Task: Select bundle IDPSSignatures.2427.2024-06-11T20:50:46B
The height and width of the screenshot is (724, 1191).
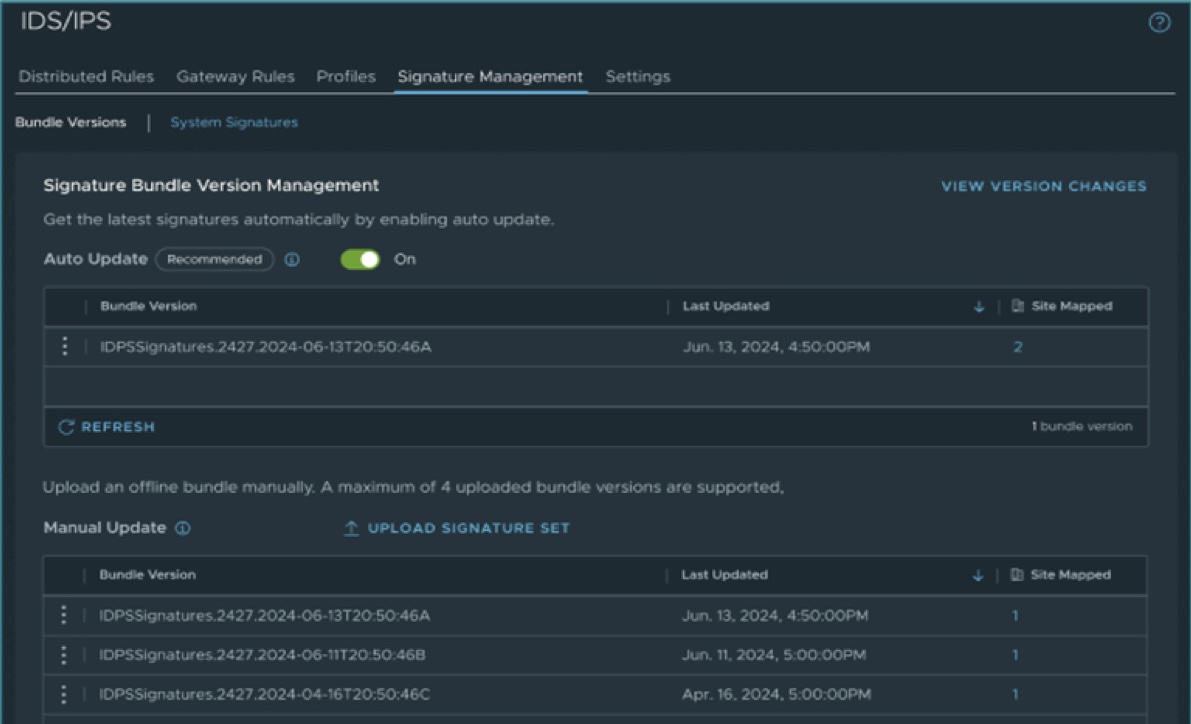Action: click(262, 655)
